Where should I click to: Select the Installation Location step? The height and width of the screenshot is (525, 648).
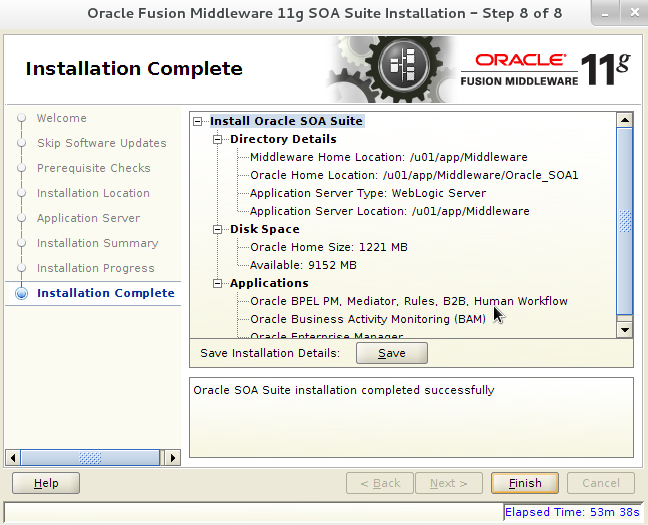pos(93,193)
